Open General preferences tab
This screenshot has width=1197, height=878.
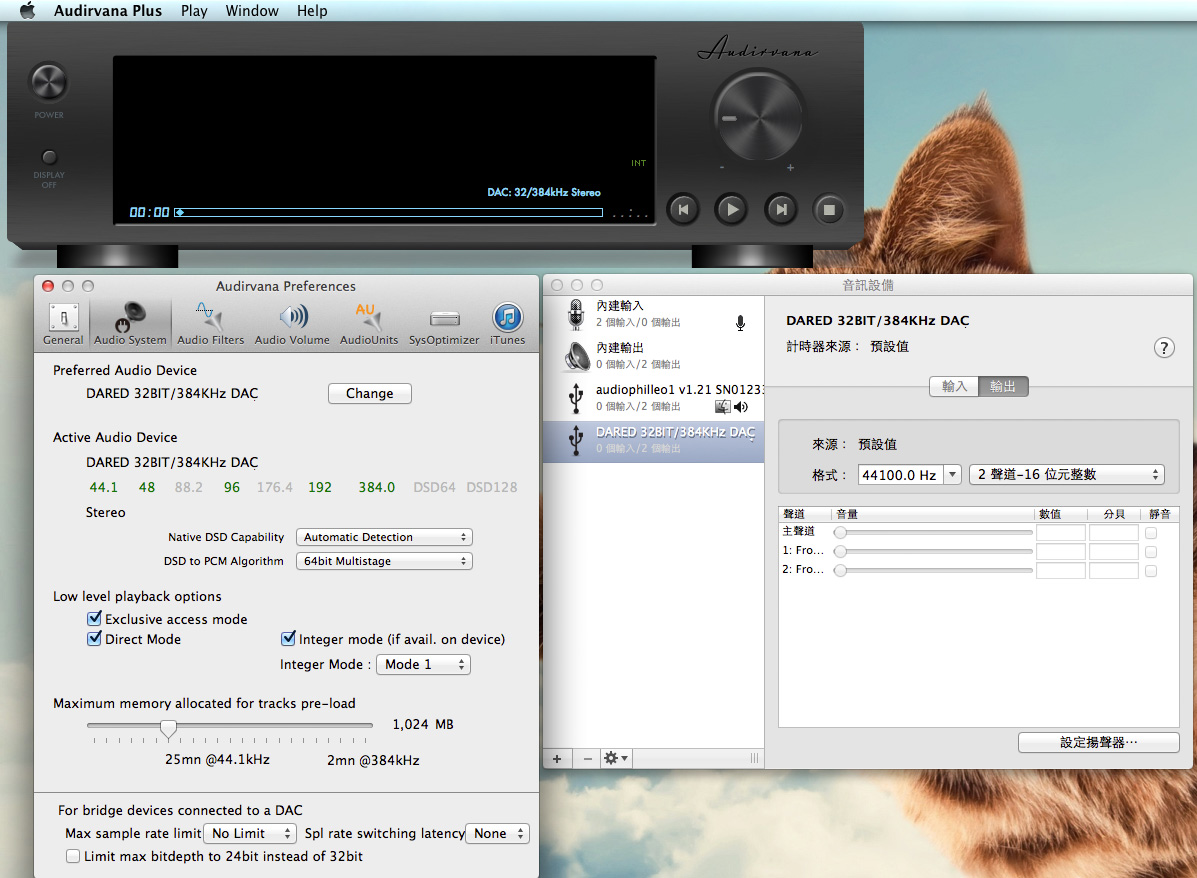pyautogui.click(x=63, y=324)
